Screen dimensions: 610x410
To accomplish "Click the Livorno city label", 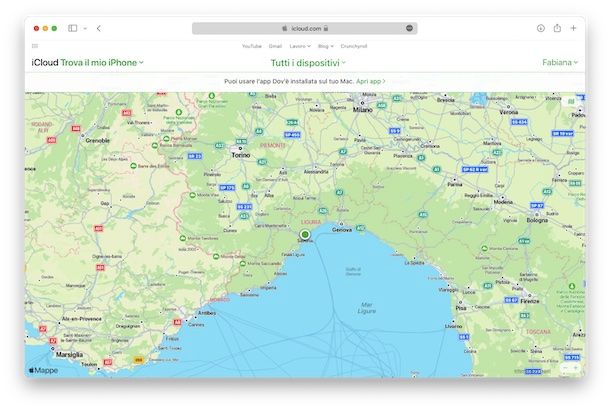I will pyautogui.click(x=454, y=326).
